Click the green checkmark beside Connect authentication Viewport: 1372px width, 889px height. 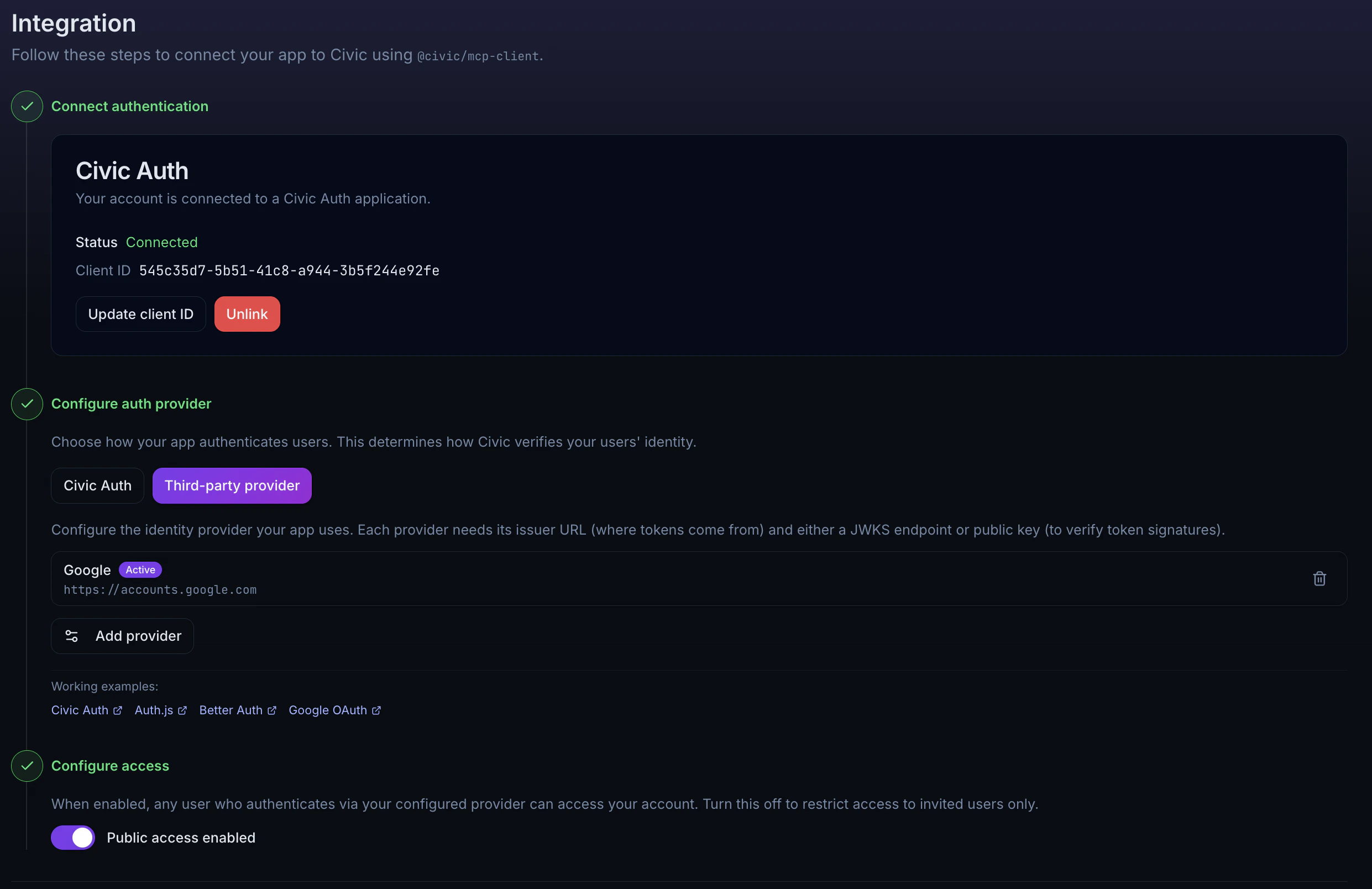point(27,107)
